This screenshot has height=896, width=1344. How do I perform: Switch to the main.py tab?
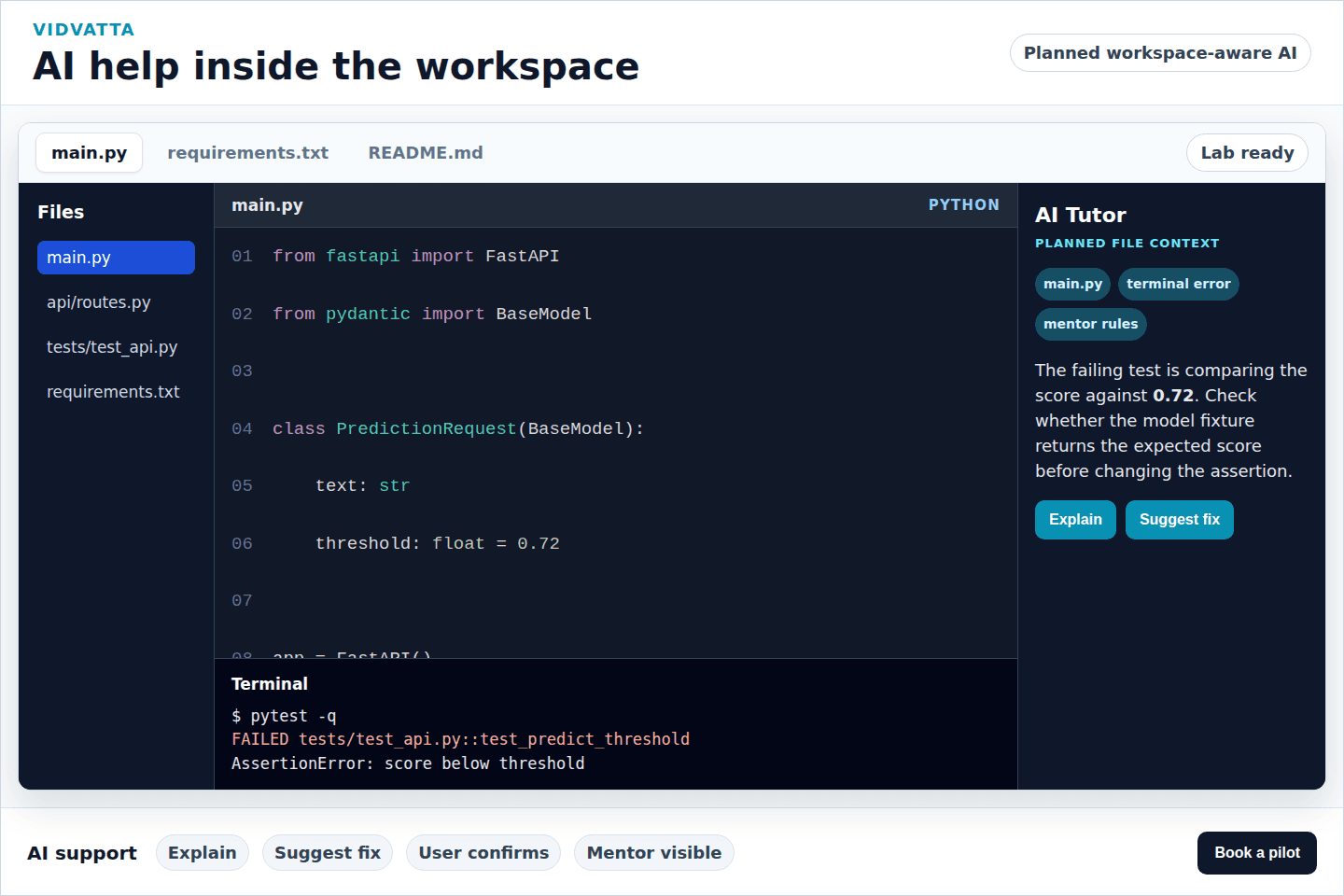tap(89, 153)
